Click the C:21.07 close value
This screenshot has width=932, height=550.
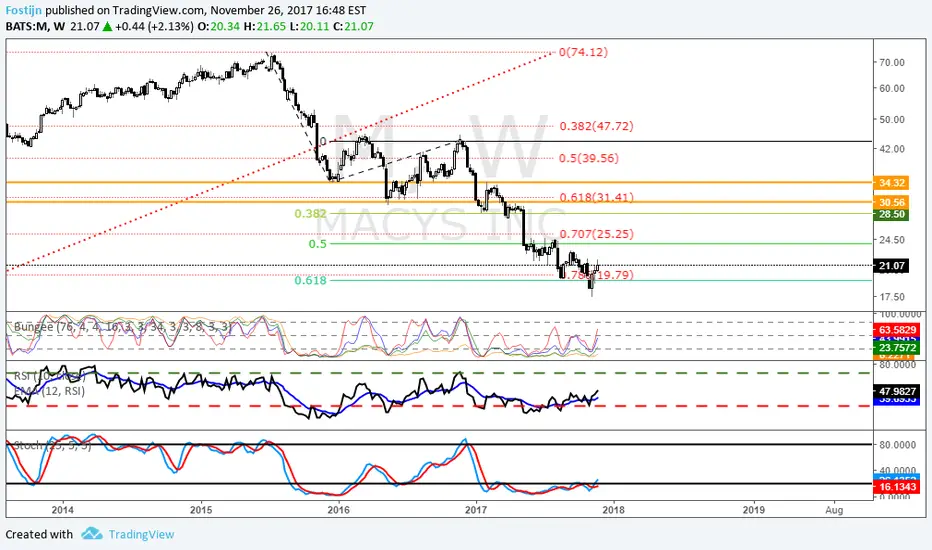coord(353,26)
